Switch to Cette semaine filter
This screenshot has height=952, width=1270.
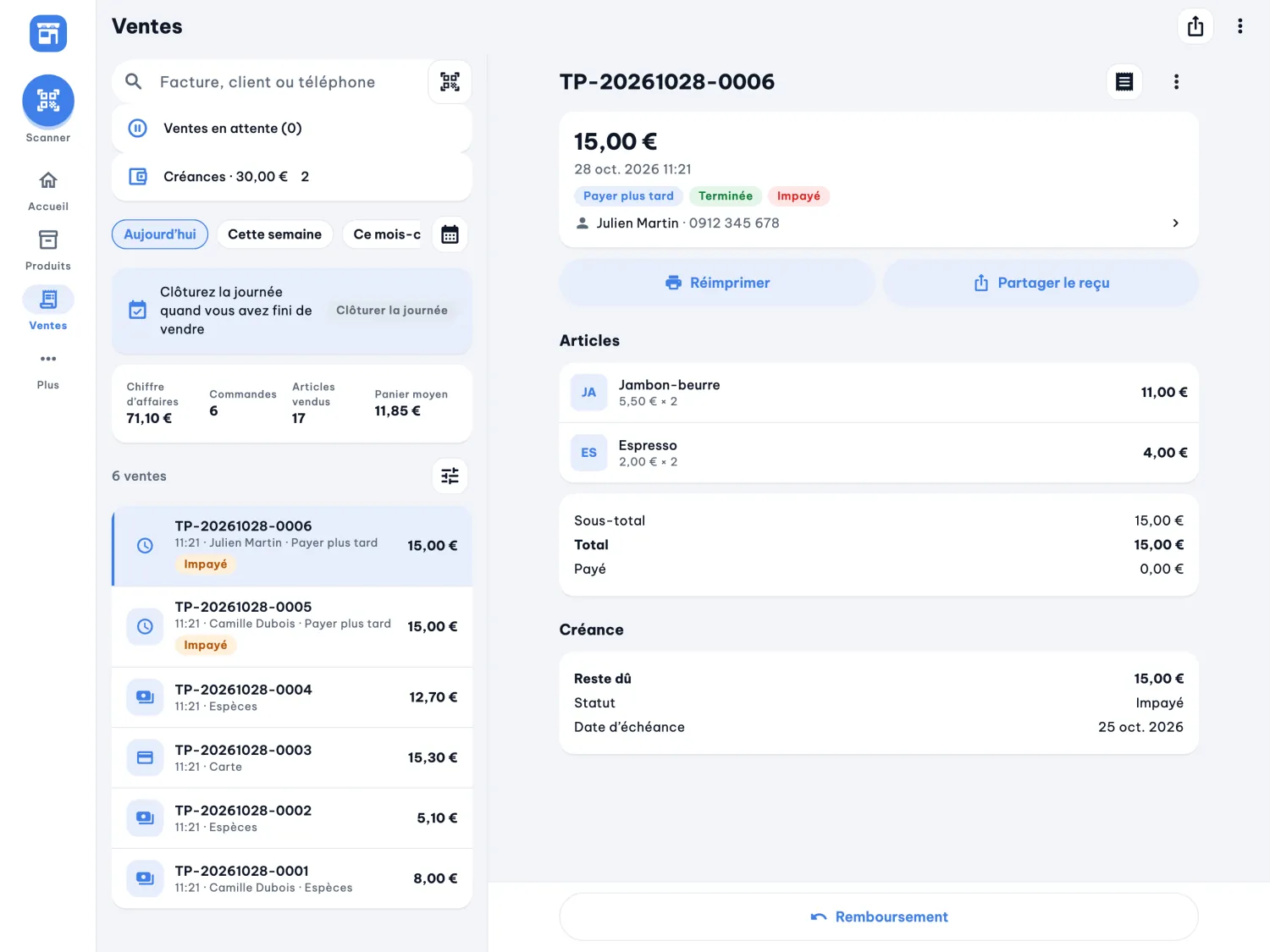(x=274, y=234)
